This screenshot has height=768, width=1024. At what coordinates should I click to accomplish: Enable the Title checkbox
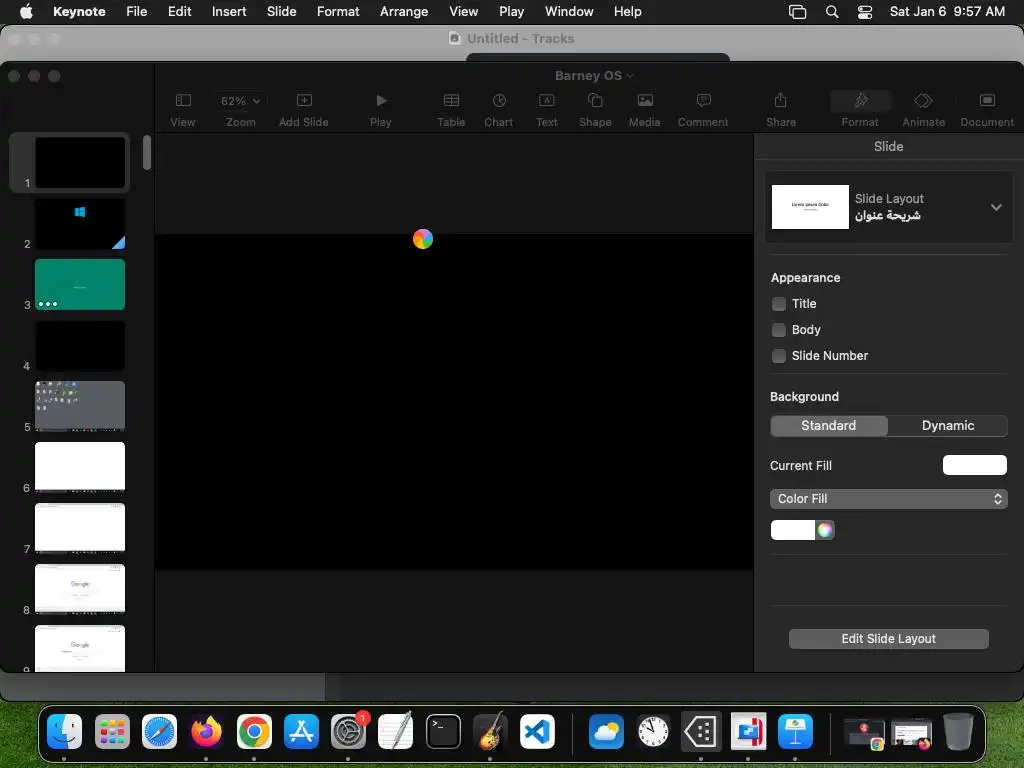coord(778,304)
